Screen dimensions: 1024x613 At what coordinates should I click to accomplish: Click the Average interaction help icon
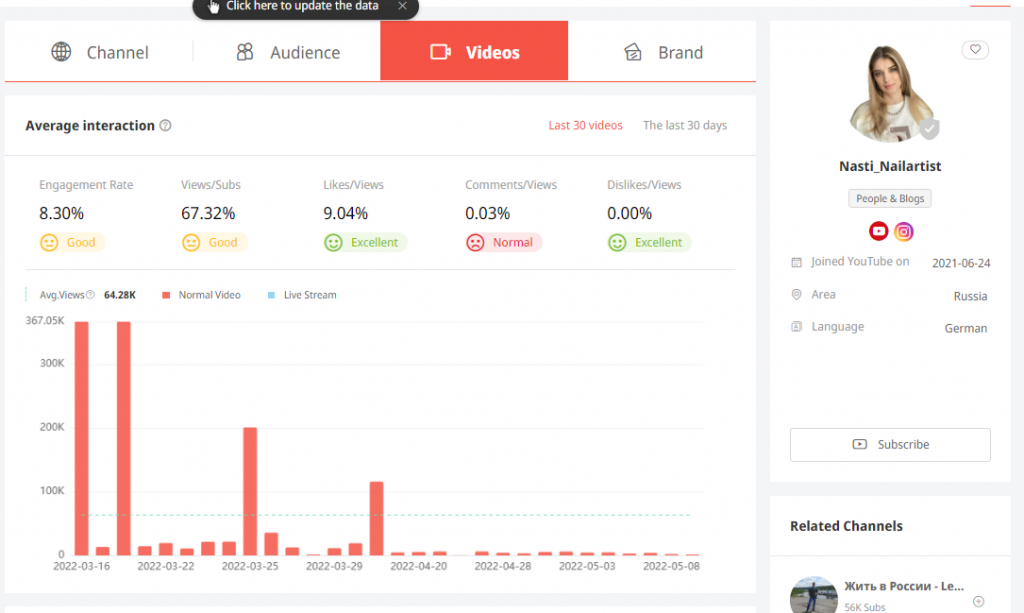[x=165, y=125]
